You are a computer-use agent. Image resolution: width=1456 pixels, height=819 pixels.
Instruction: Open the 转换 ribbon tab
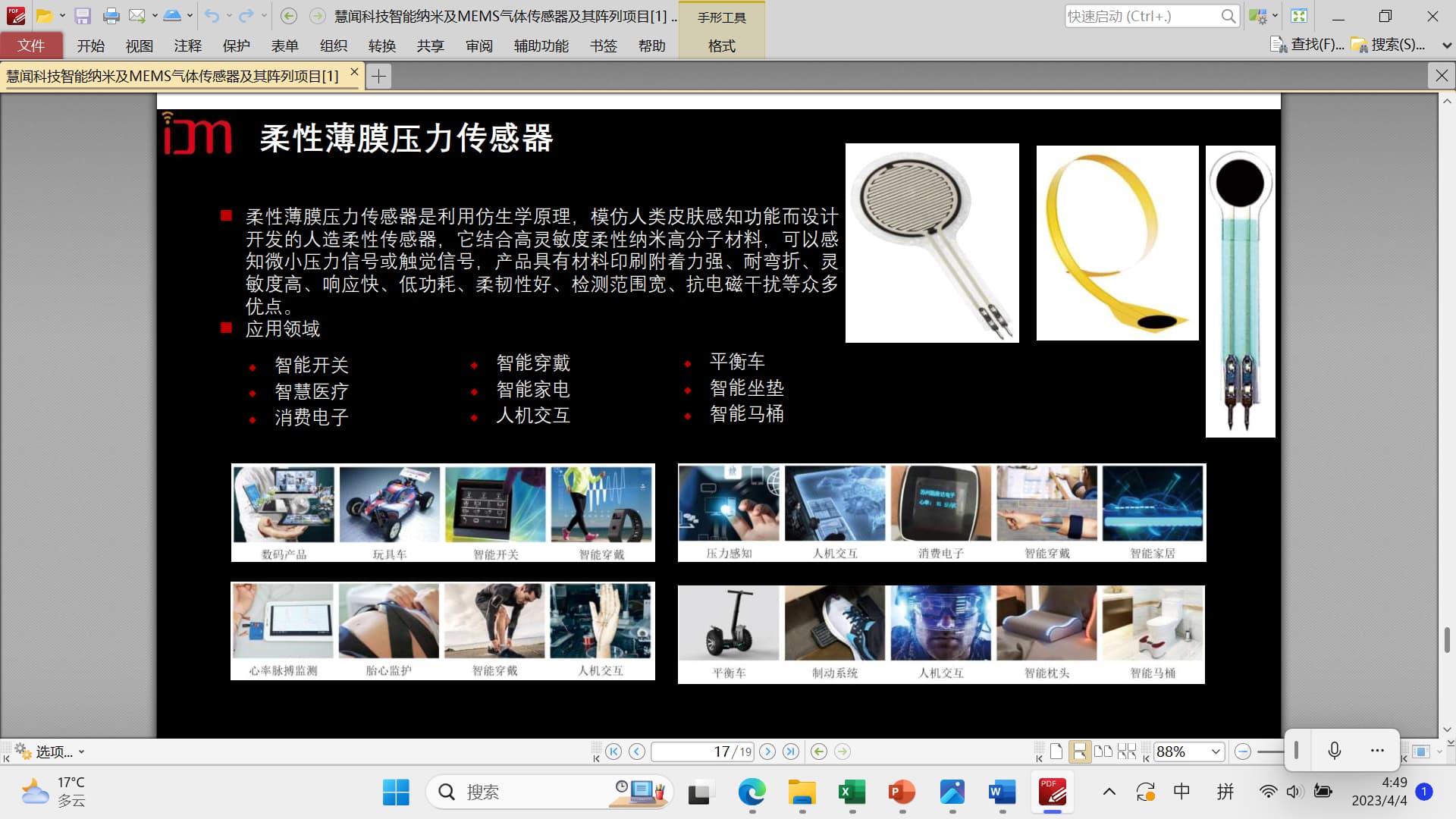pyautogui.click(x=381, y=45)
